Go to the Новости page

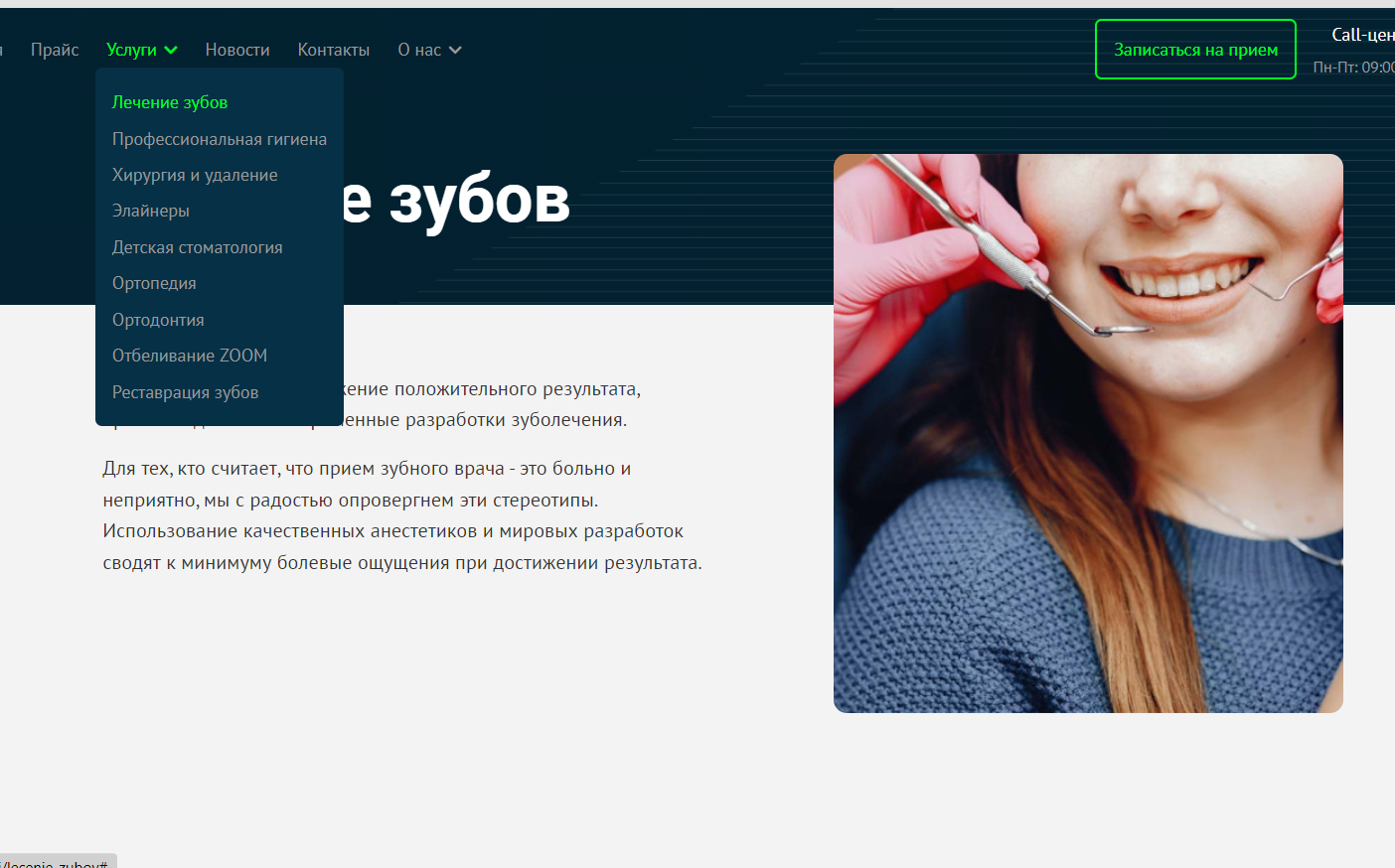tap(237, 50)
